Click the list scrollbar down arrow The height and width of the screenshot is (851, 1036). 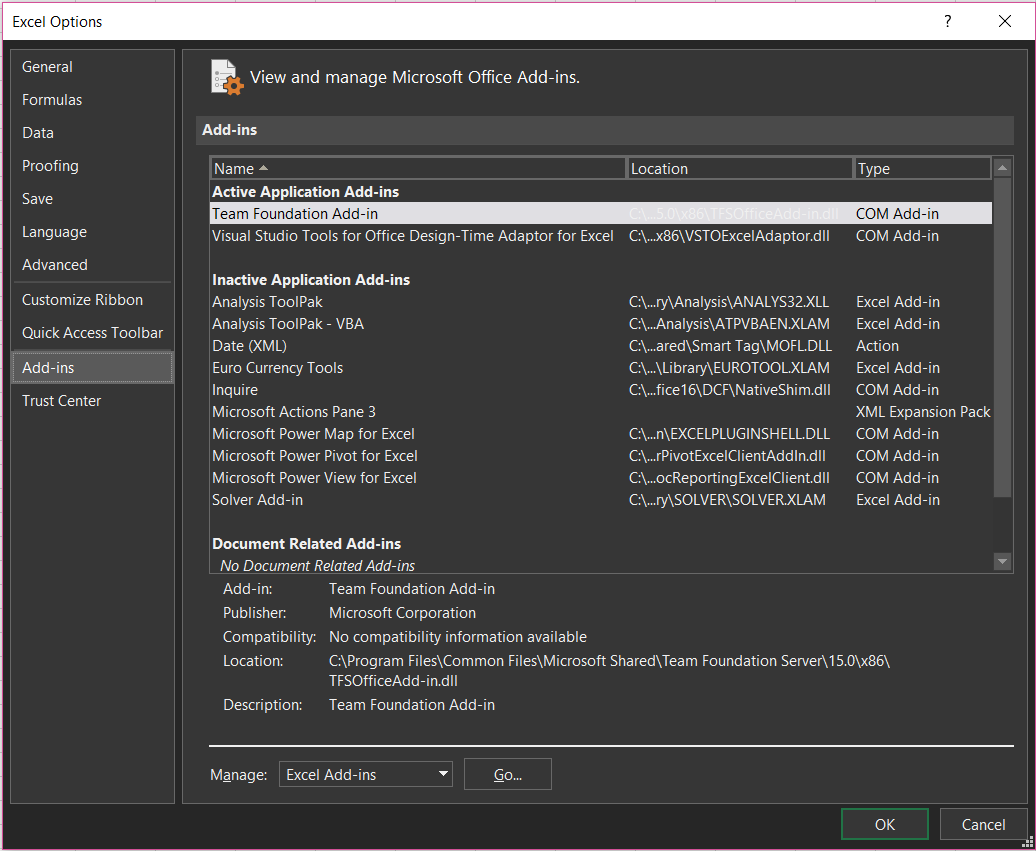pos(1003,562)
